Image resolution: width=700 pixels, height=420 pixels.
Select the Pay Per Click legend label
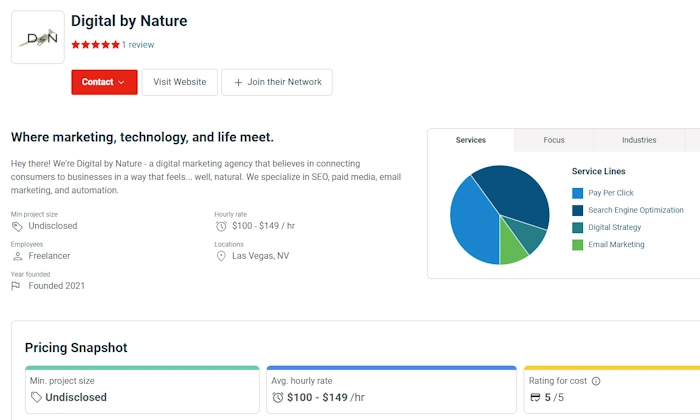[611, 193]
